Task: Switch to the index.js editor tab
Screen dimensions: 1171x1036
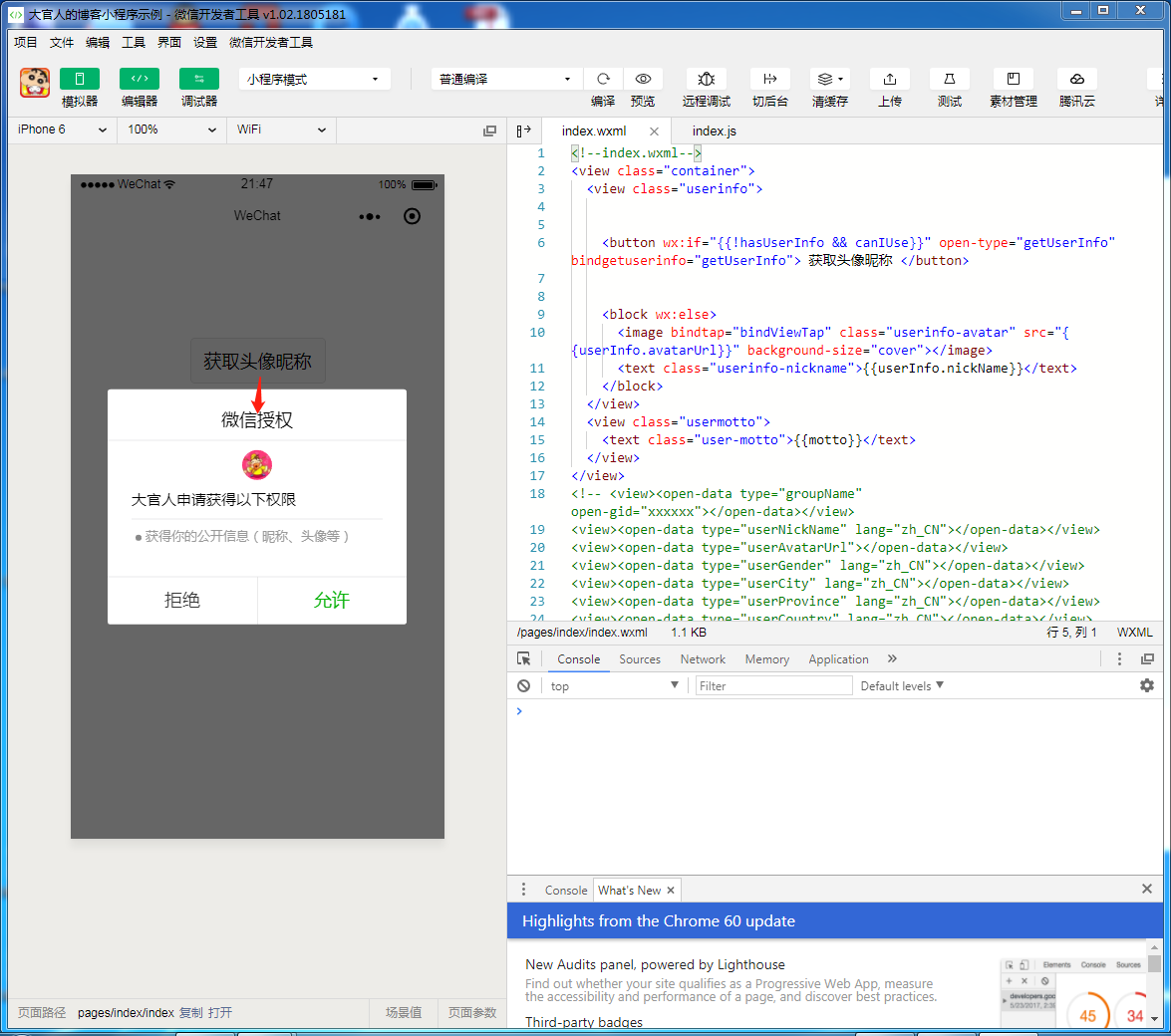Action: click(x=714, y=131)
